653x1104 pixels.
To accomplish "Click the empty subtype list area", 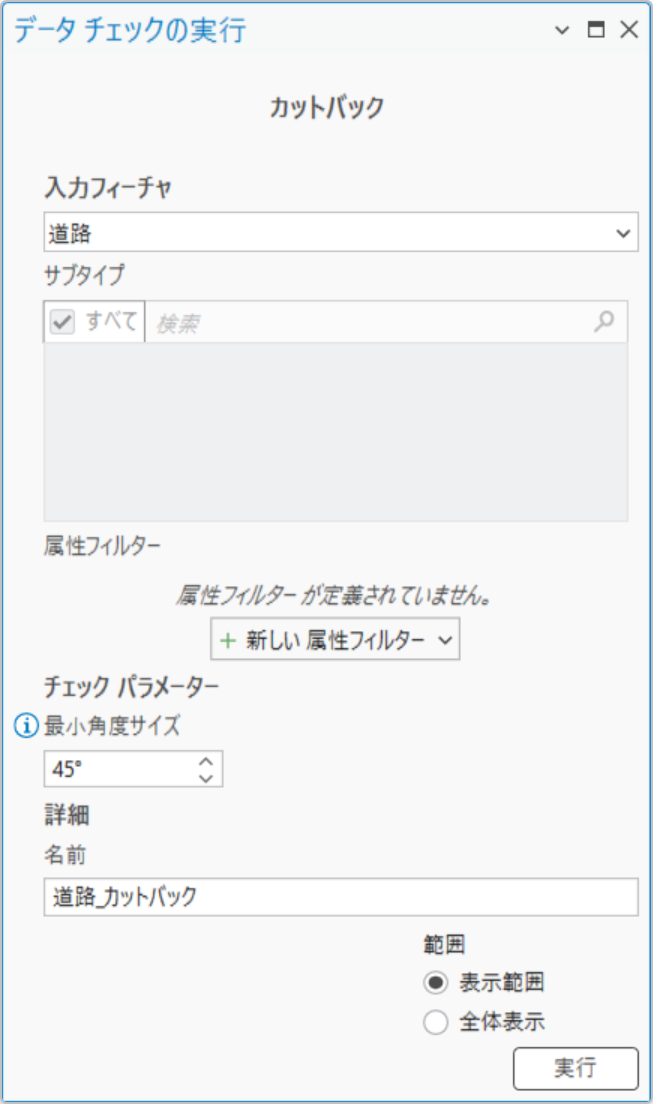I will [335, 432].
